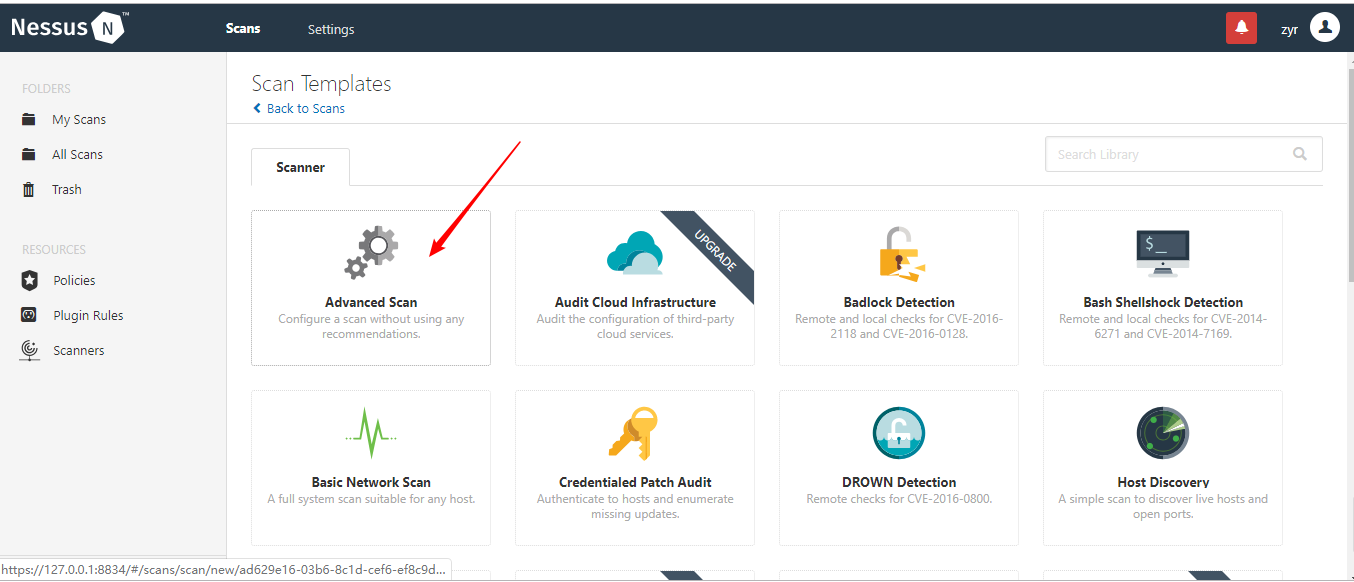Click the Bash Shellshock terminal monitor icon
The height and width of the screenshot is (582, 1354).
coord(1163,253)
